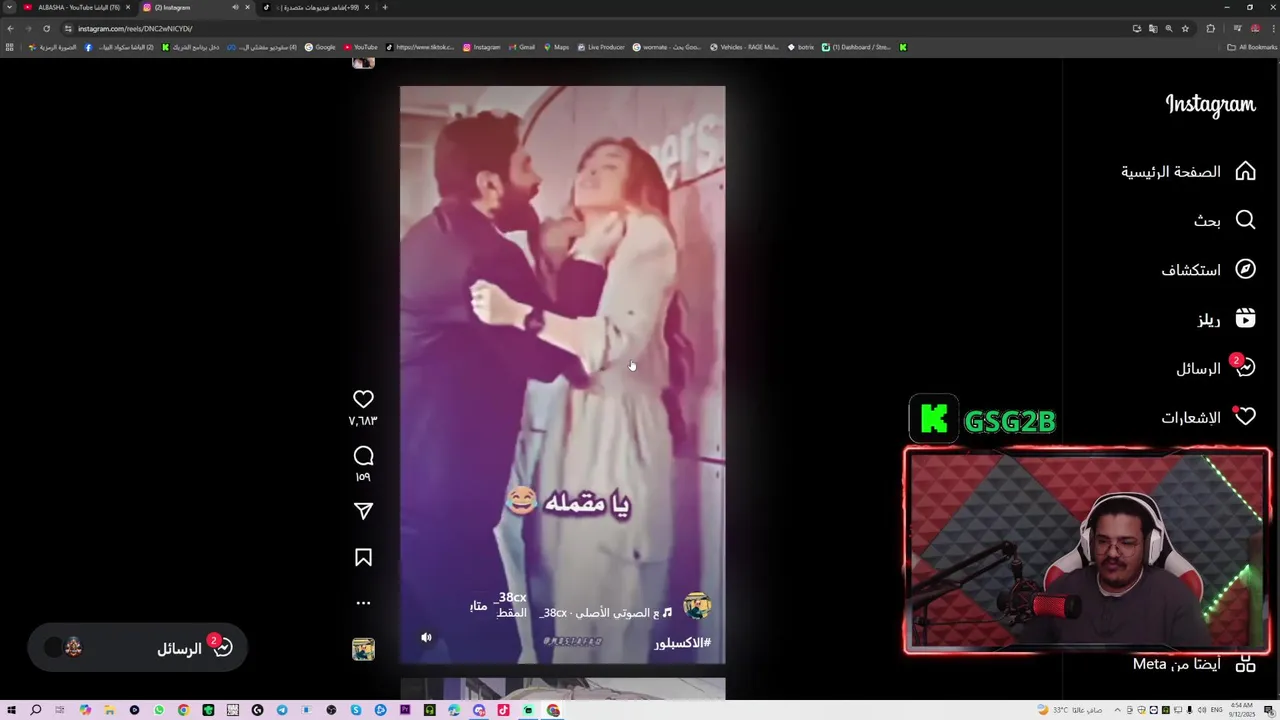Click the streamer webcam overlay
1280x720 pixels.
(x=1087, y=551)
